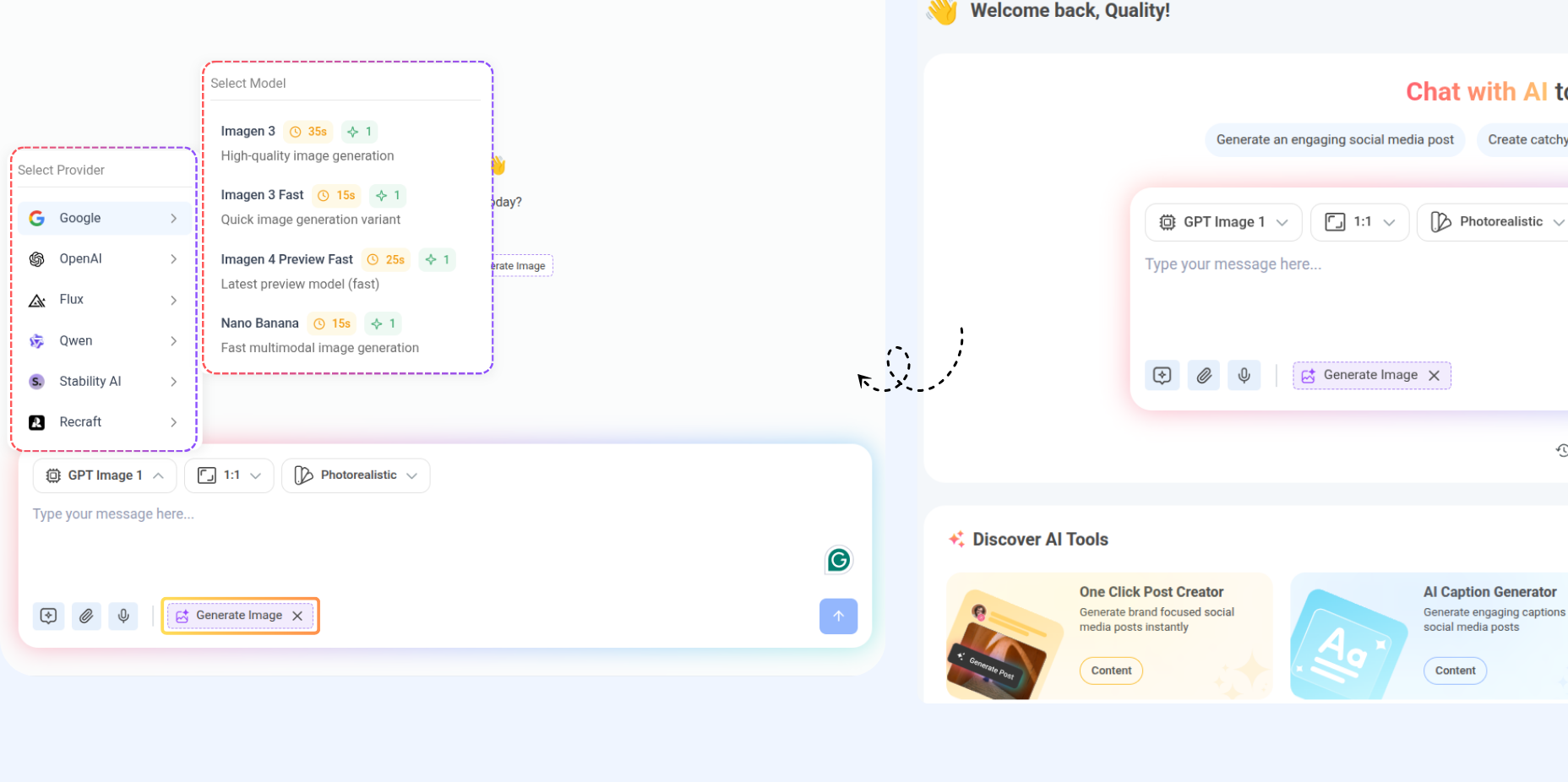Open the 1:1 ratio dropdown in the Welcome back panel
The width and height of the screenshot is (1568, 782).
[1359, 222]
